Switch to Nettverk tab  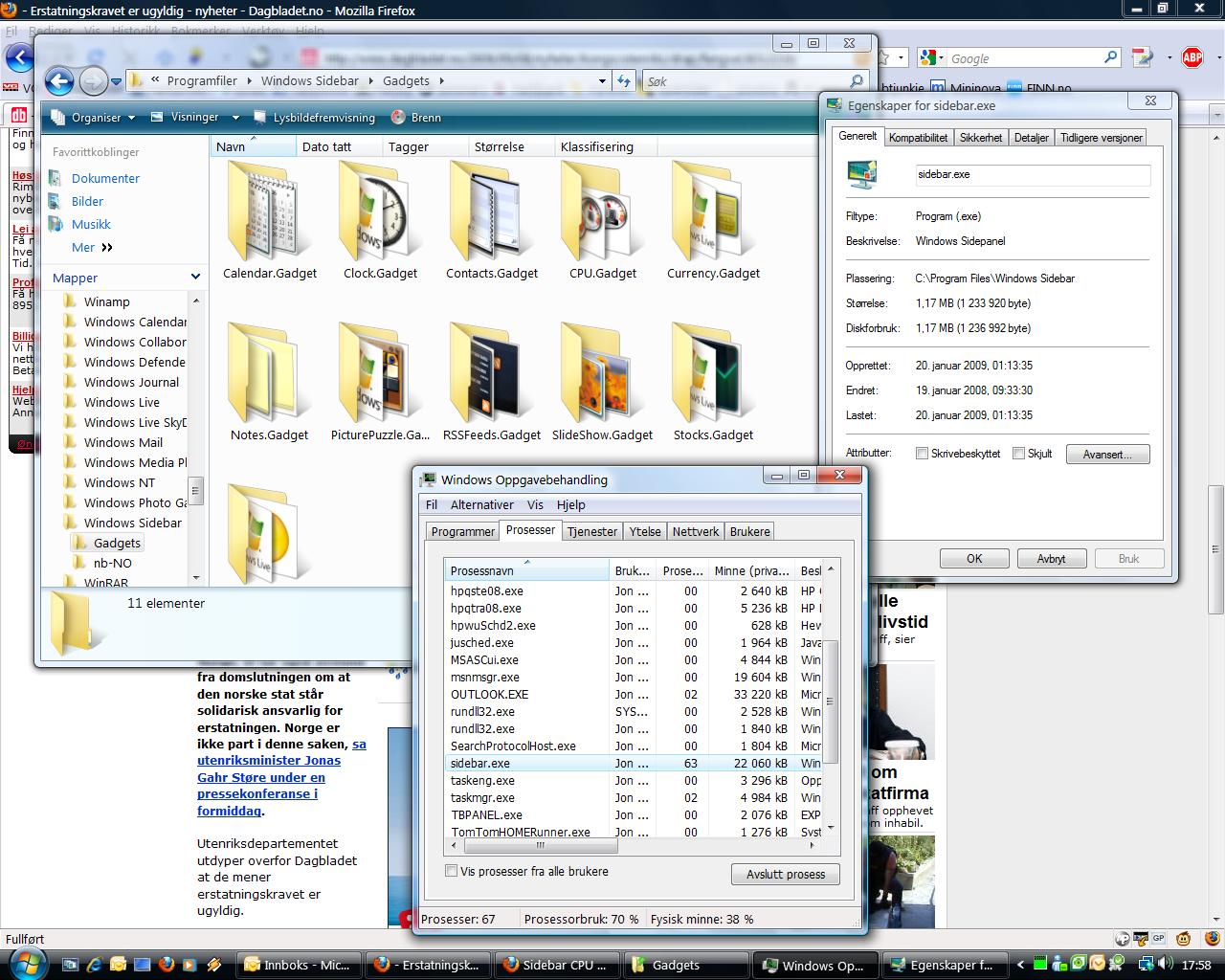pyautogui.click(x=696, y=531)
